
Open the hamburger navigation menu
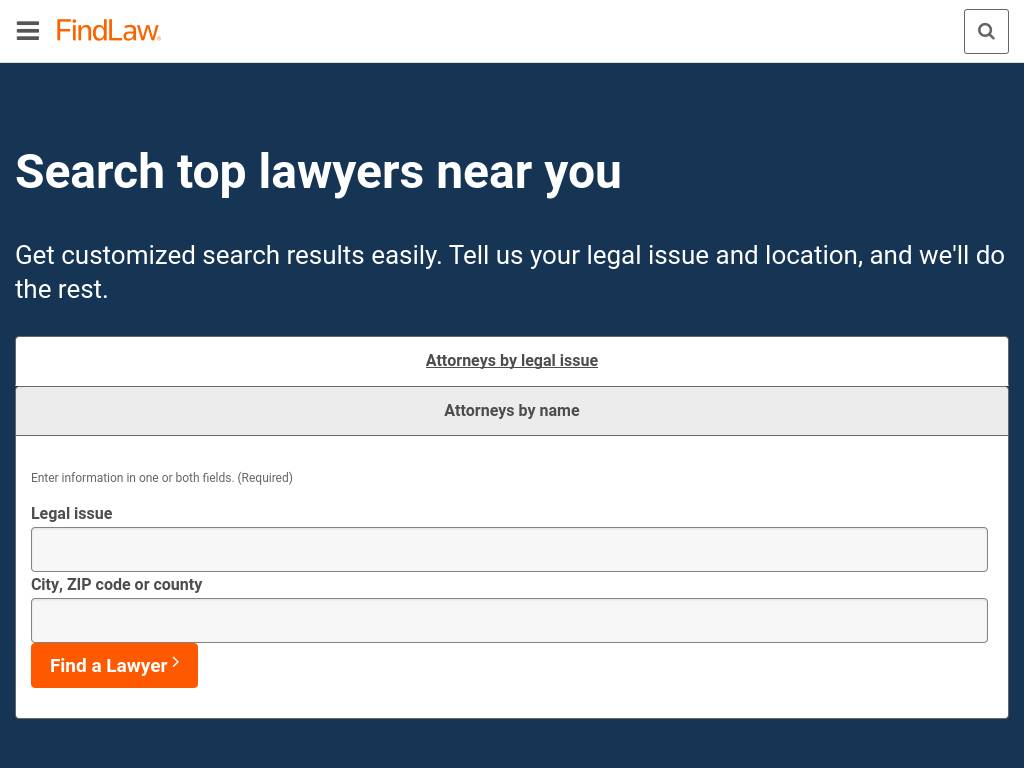tap(28, 31)
